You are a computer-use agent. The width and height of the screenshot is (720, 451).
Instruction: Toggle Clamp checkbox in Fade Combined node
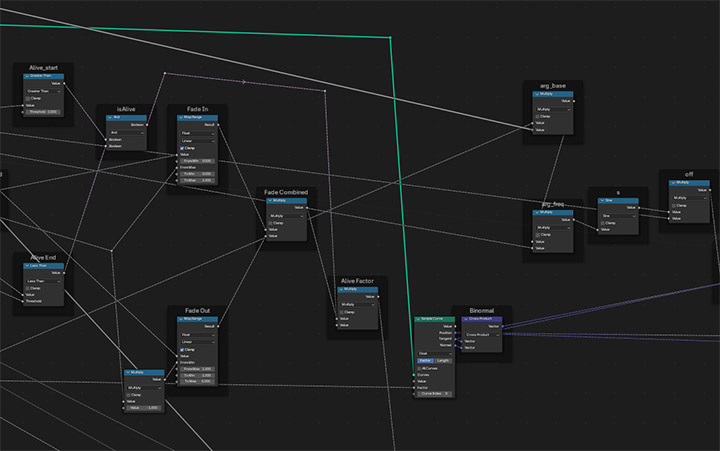click(272, 222)
